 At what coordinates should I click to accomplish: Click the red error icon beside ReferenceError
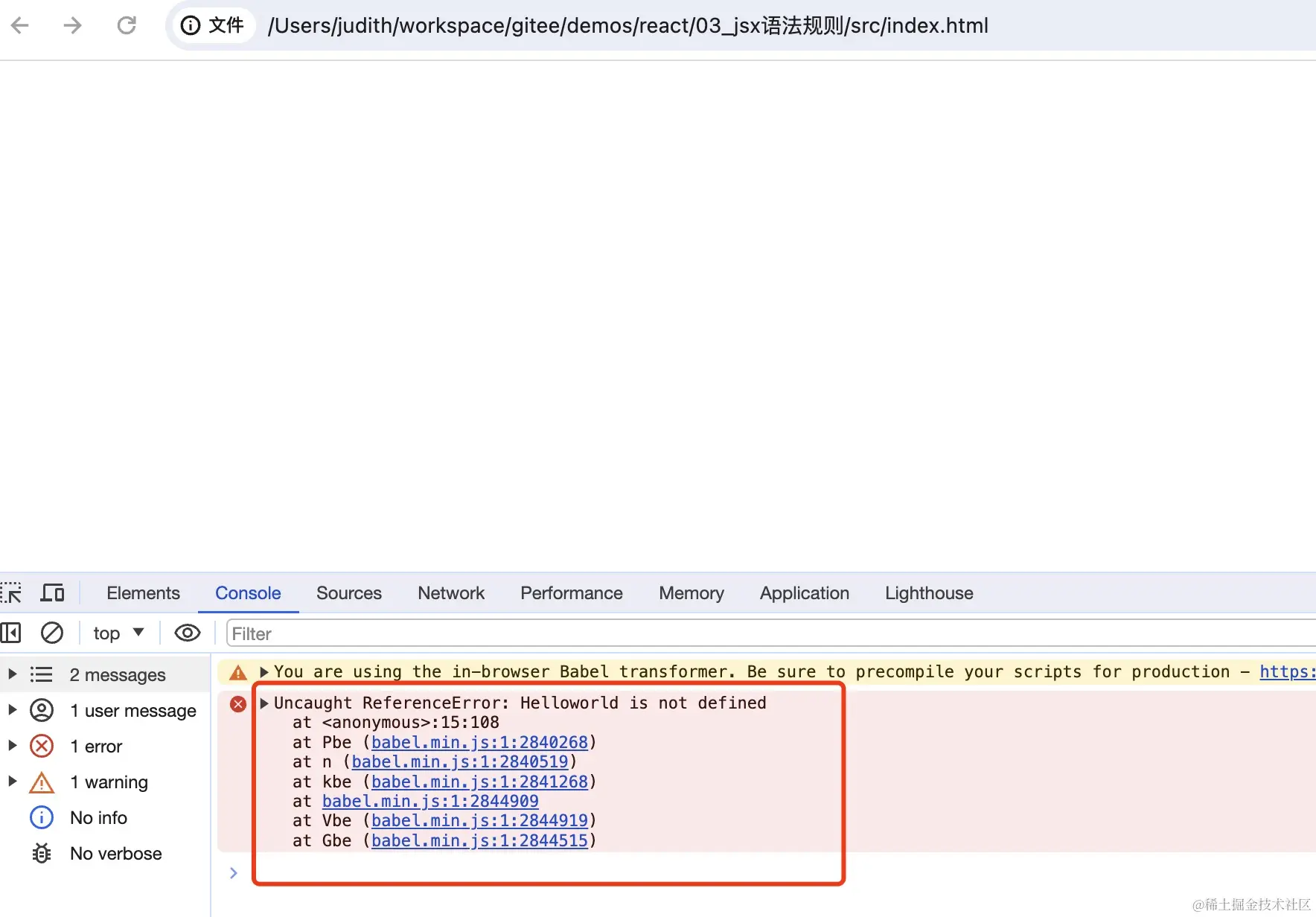(238, 704)
